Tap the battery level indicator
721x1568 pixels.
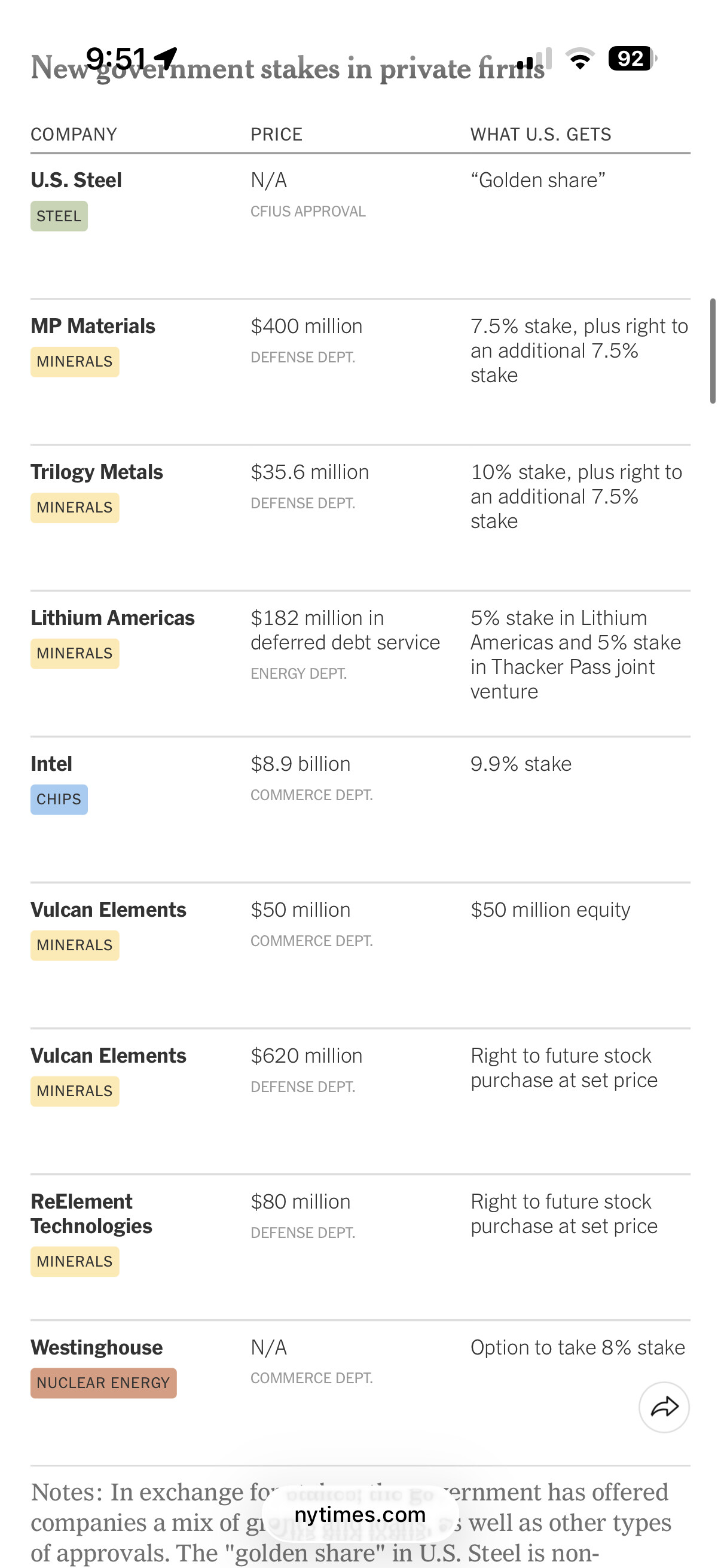632,59
